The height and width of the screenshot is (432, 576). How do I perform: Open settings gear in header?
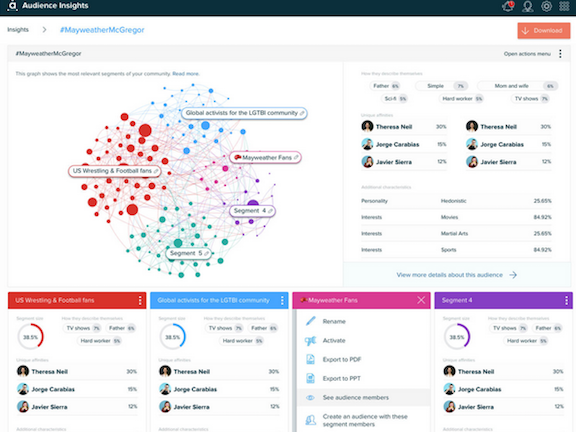click(546, 6)
